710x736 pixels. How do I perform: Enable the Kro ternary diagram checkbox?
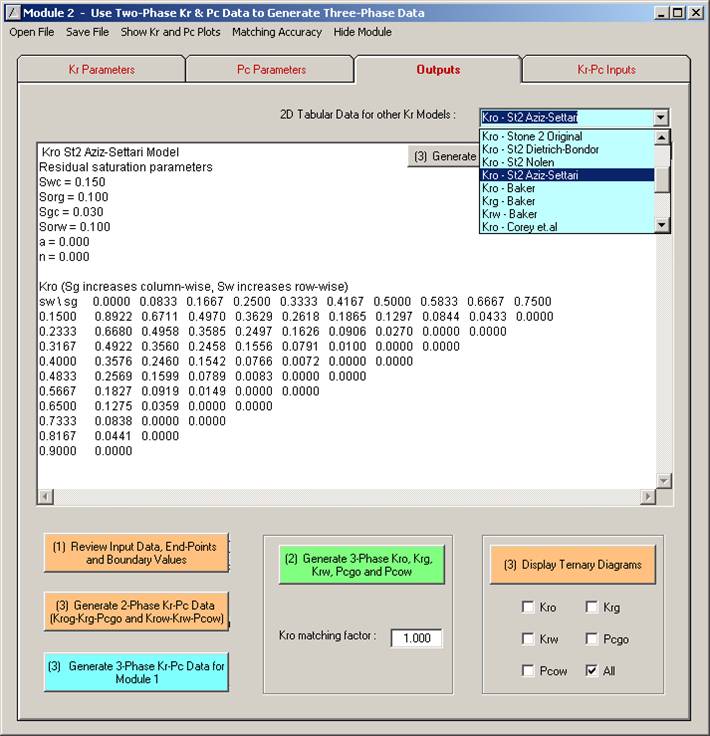point(527,607)
